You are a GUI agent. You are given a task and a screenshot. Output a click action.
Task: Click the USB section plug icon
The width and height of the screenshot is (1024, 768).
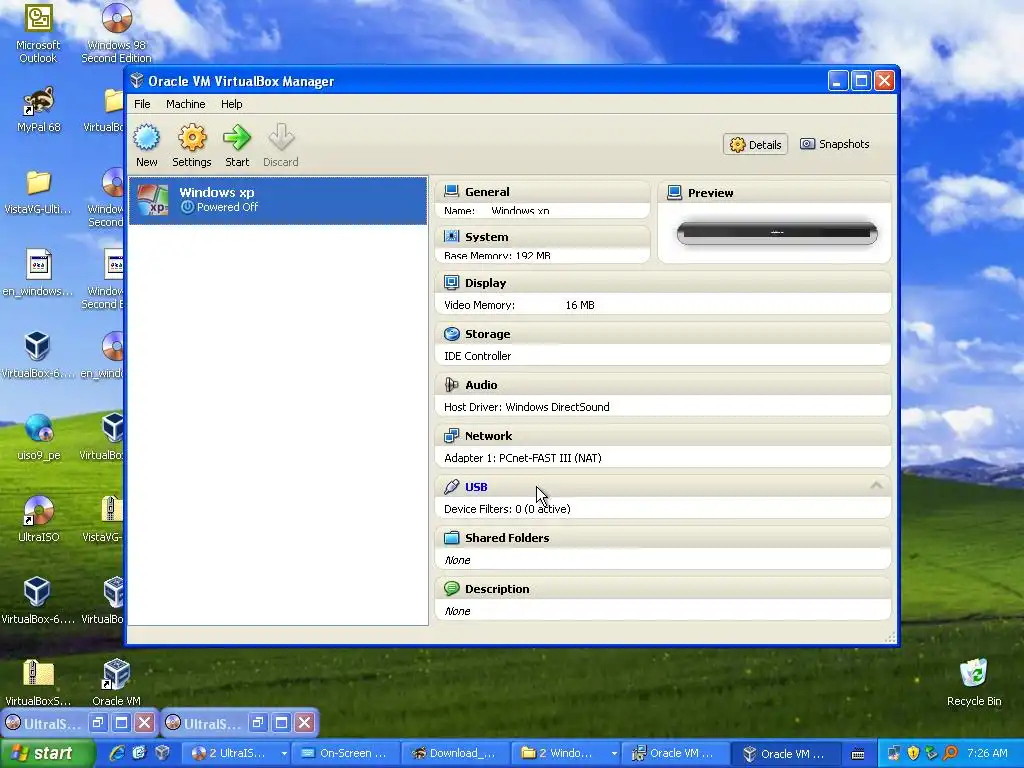click(x=451, y=487)
